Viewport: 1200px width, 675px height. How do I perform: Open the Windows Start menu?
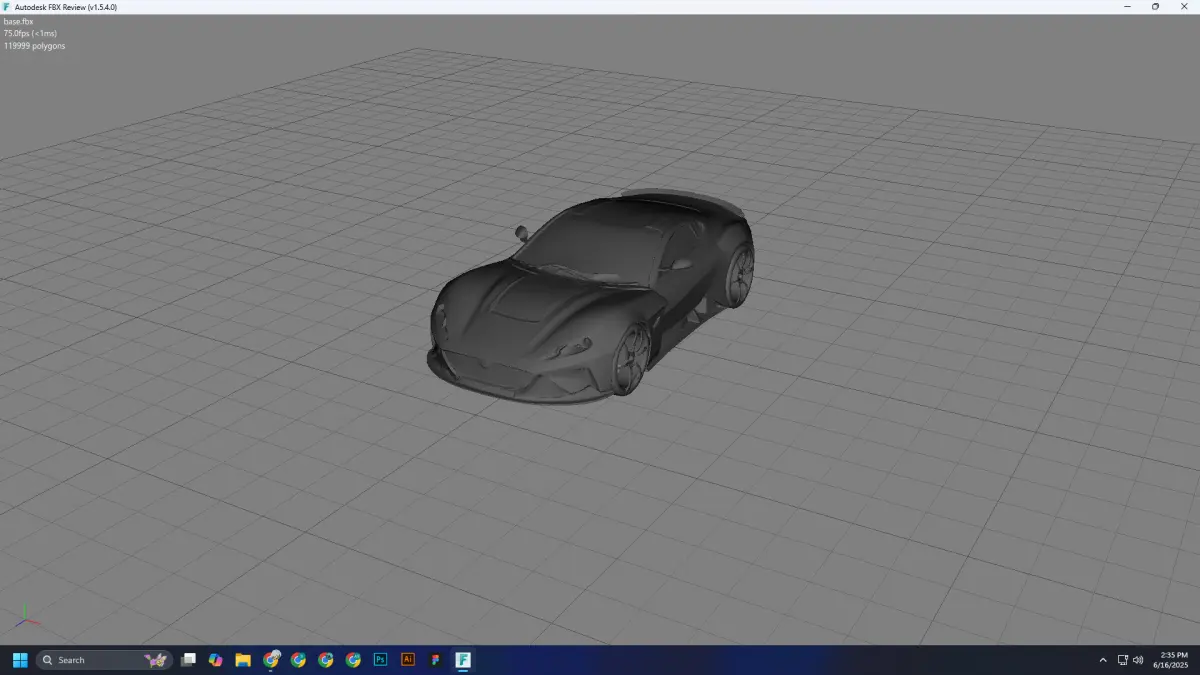(x=20, y=660)
